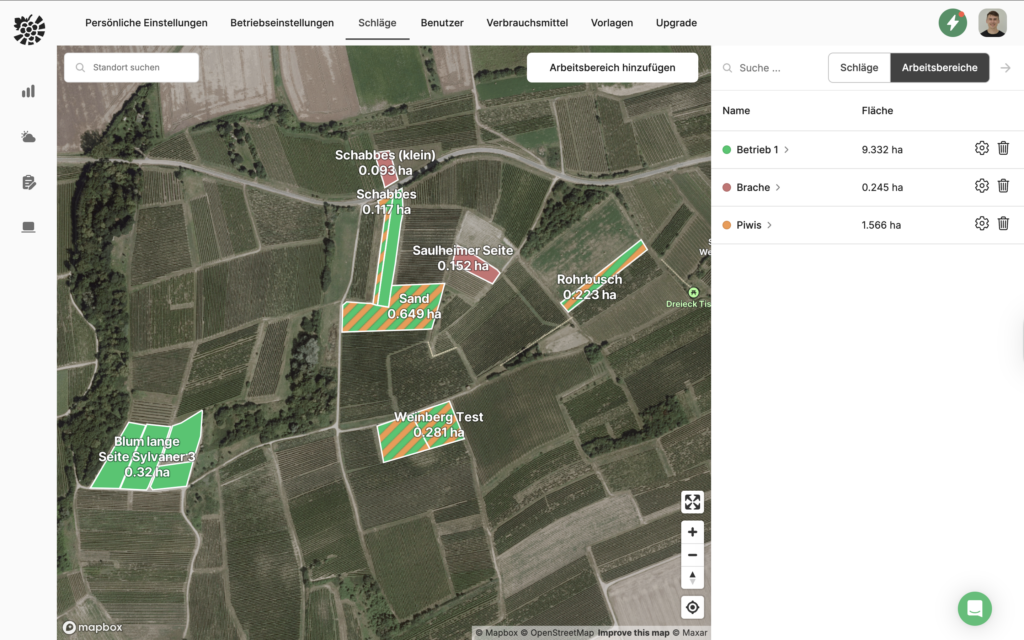Image resolution: width=1024 pixels, height=640 pixels.
Task: Open the statistics bar chart sidebar icon
Action: coord(28,91)
